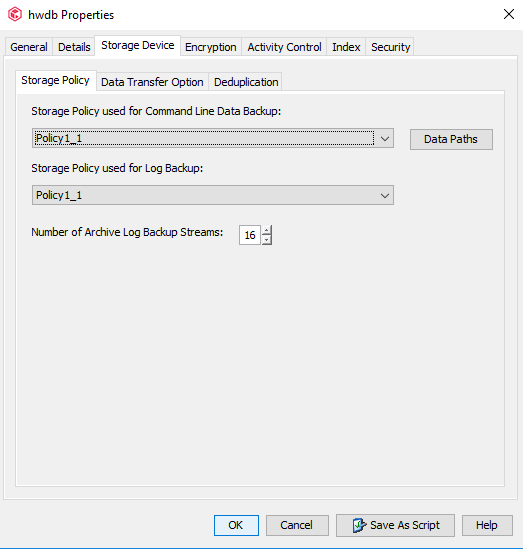Image resolution: width=523 pixels, height=549 pixels.
Task: Expand the Command Line Data Backup policy dropdown arrow
Action: pos(384,139)
